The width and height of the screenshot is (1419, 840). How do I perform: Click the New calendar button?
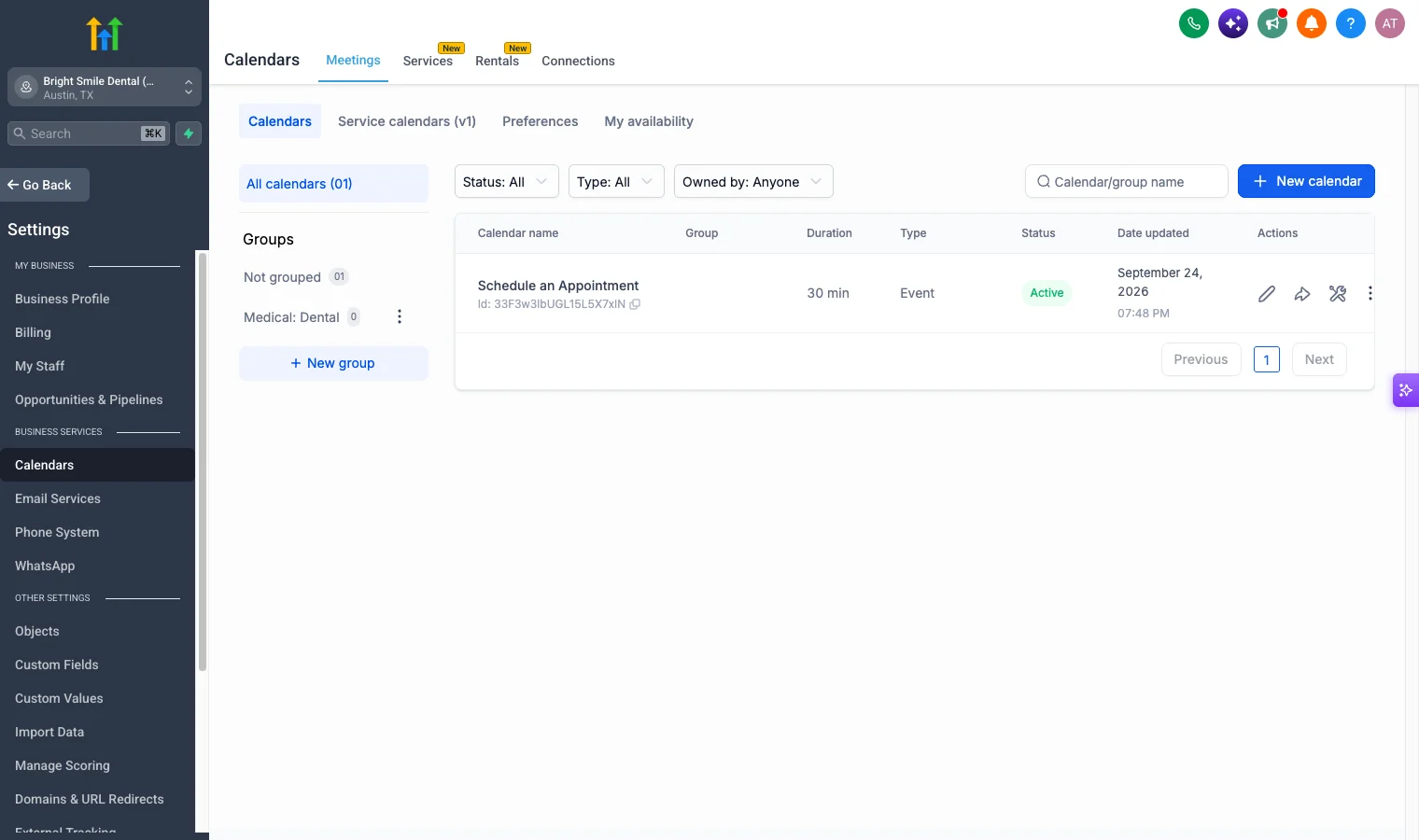(x=1306, y=181)
